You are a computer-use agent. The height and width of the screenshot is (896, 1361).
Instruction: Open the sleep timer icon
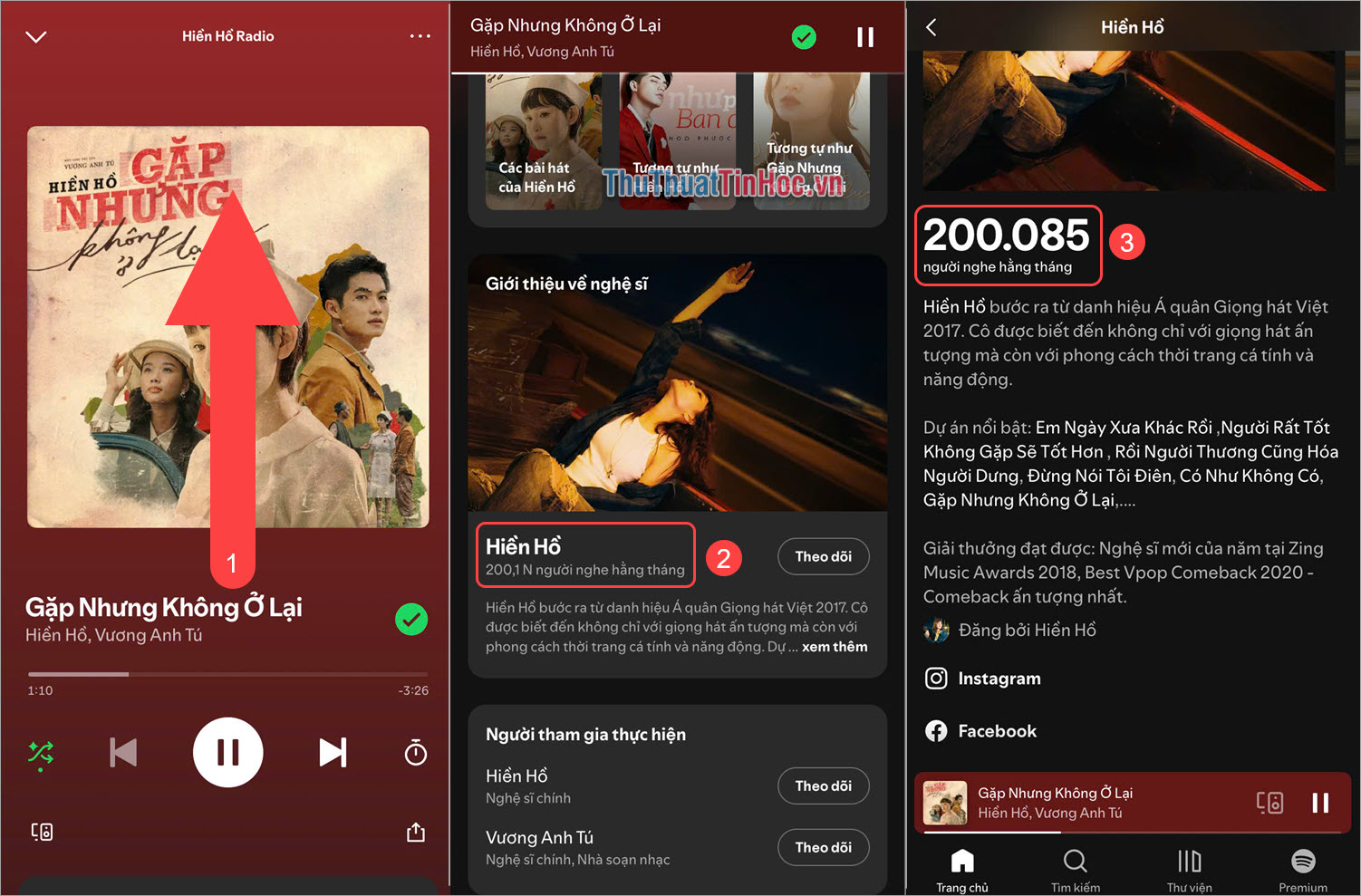pyautogui.click(x=416, y=753)
